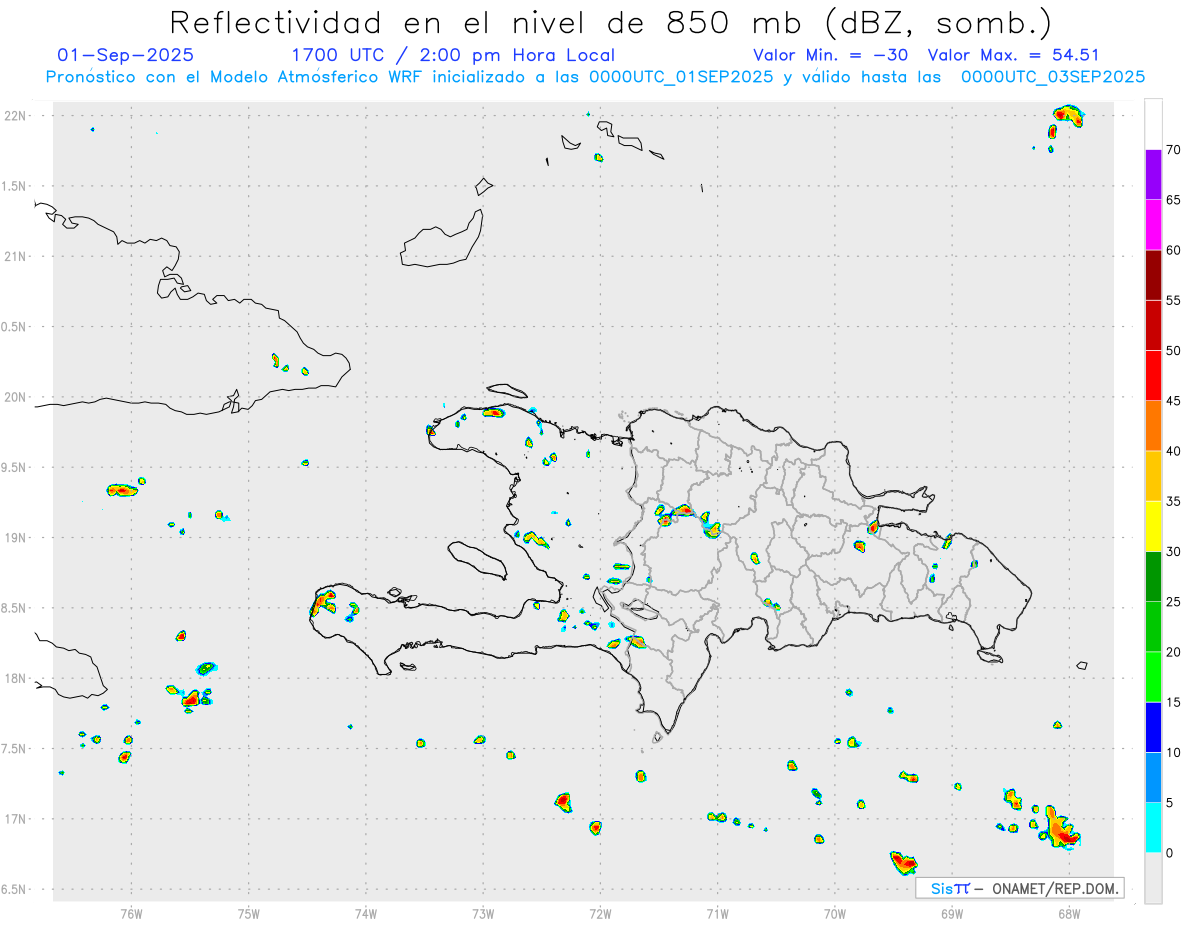Viewport: 1200px width, 927px height.
Task: Click the '20N' latitude label
Action: point(15,397)
